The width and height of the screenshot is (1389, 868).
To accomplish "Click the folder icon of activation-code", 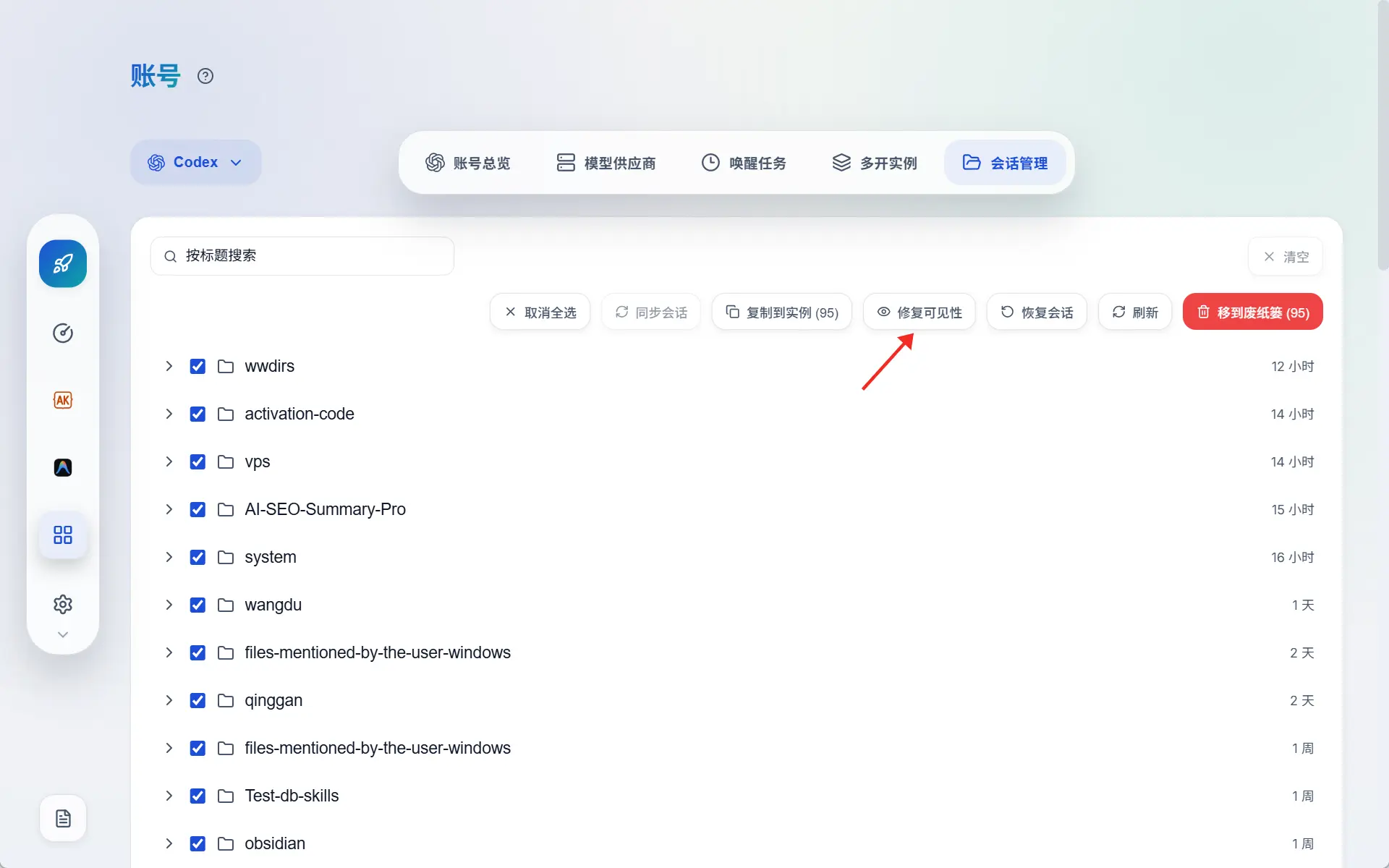I will pos(226,414).
